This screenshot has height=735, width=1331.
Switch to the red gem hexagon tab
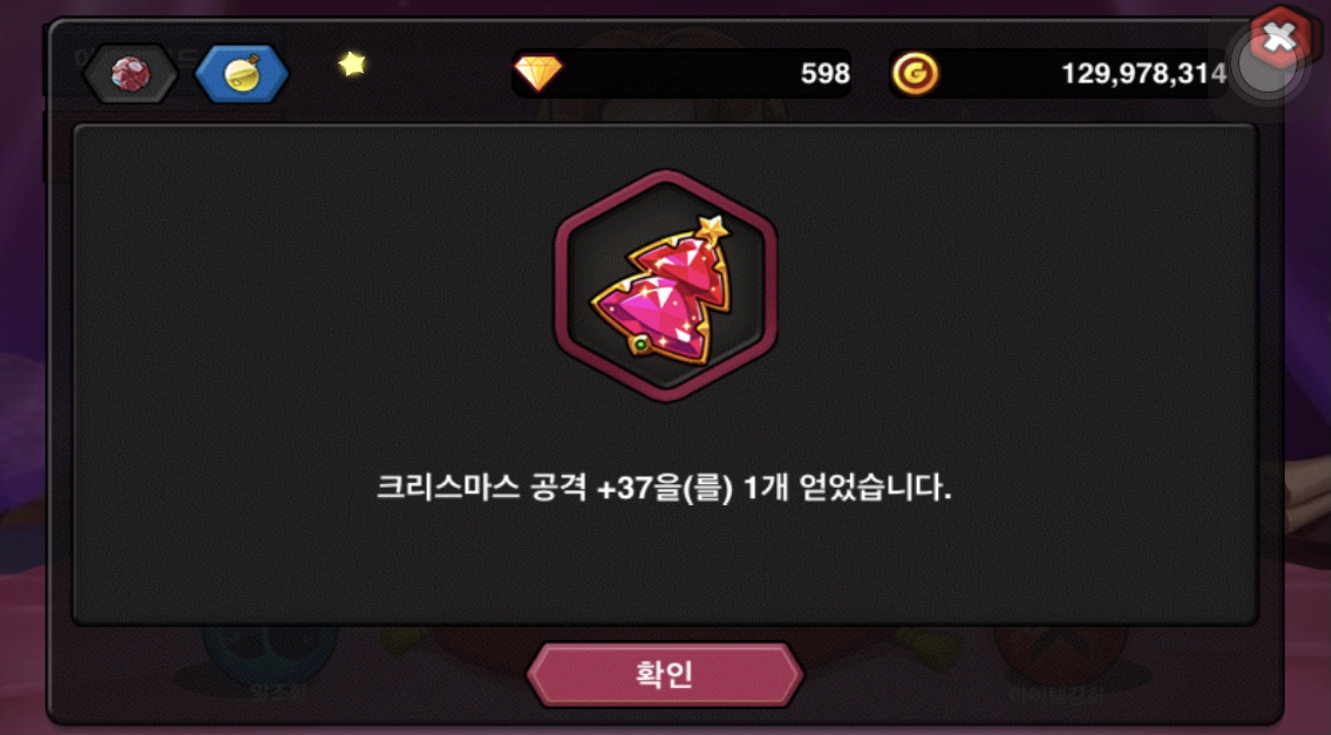pyautogui.click(x=130, y=73)
